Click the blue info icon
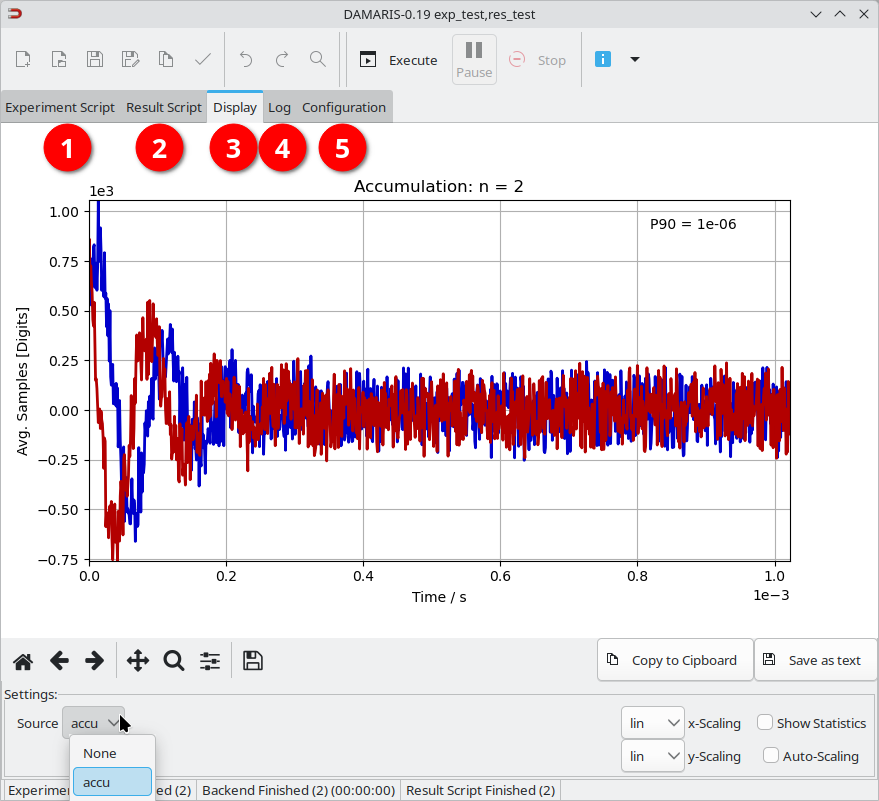The height and width of the screenshot is (801, 879). [603, 59]
